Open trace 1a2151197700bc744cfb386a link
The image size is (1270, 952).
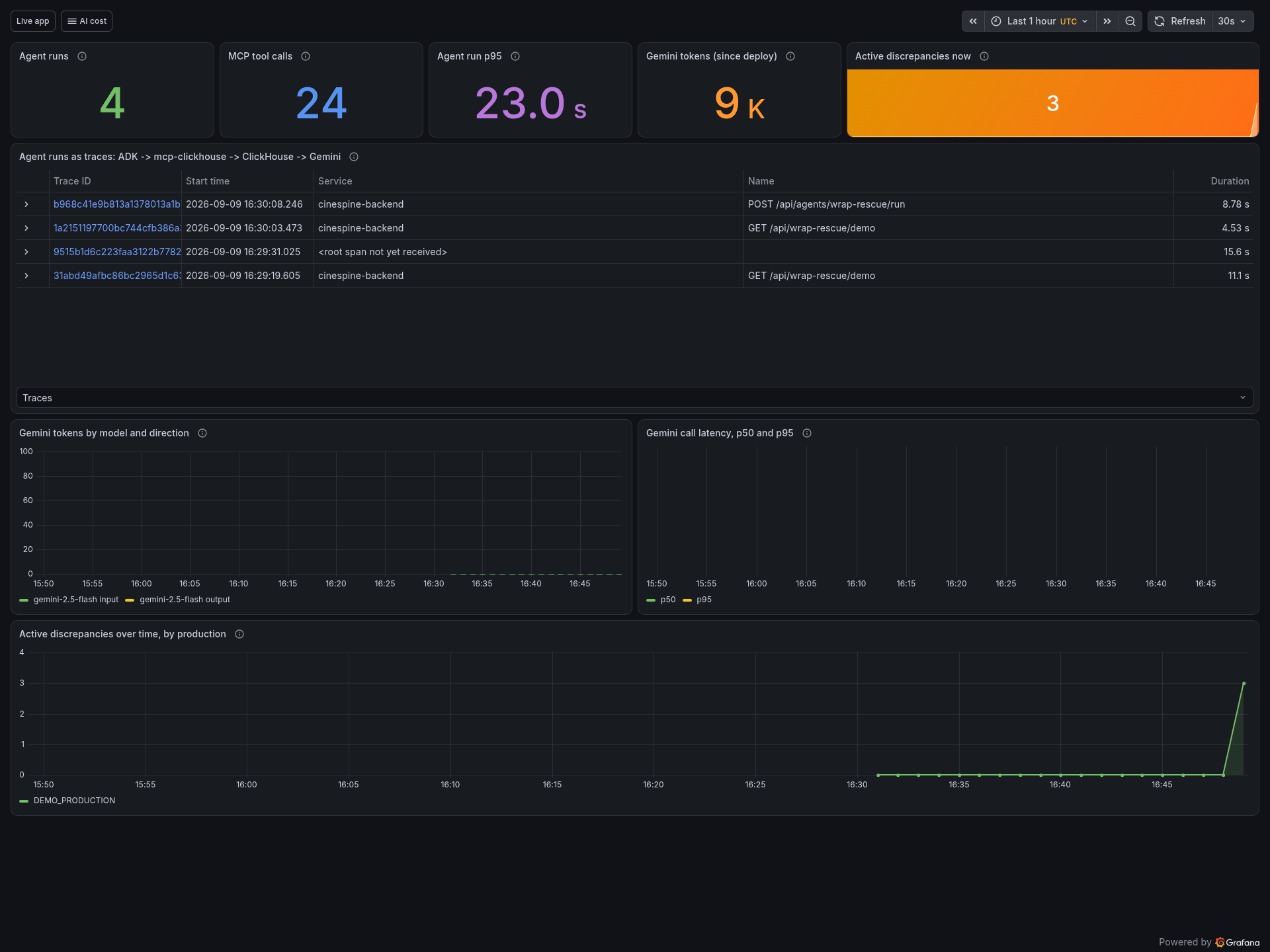[x=117, y=228]
